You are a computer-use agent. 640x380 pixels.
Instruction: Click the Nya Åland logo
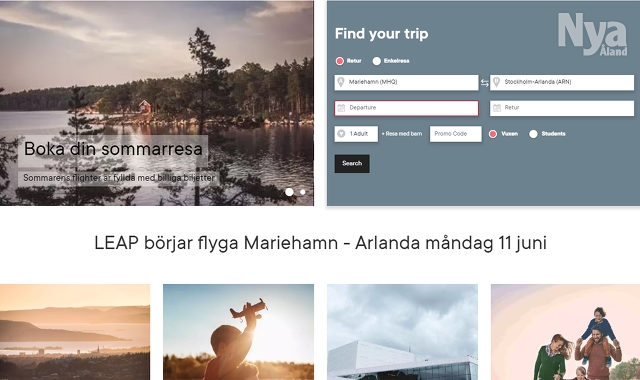click(592, 34)
